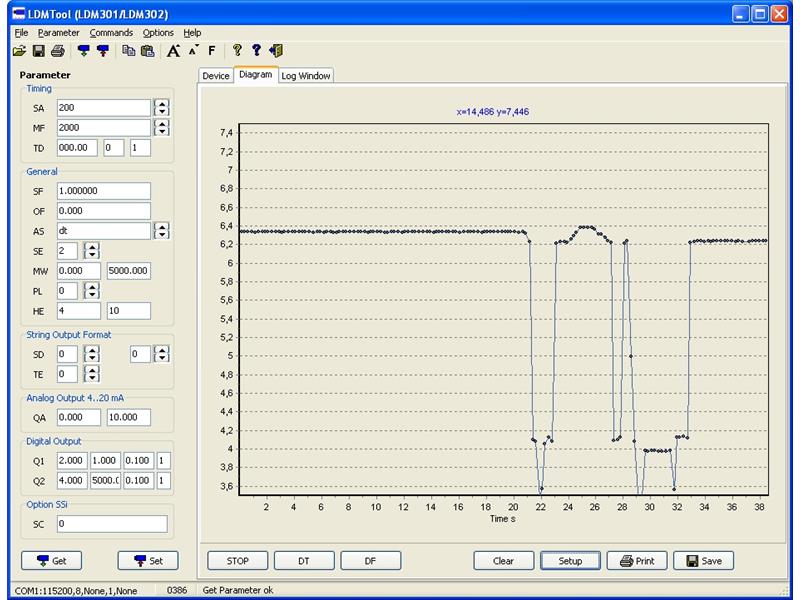Open the Options menu
The width and height of the screenshot is (800, 600).
tap(158, 33)
